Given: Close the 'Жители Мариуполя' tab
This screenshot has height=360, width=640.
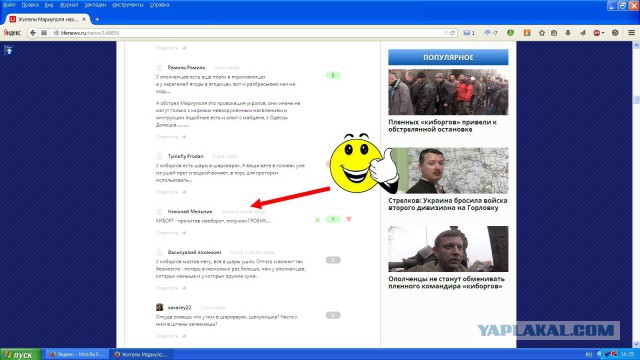Looking at the screenshot, I should 84,19.
